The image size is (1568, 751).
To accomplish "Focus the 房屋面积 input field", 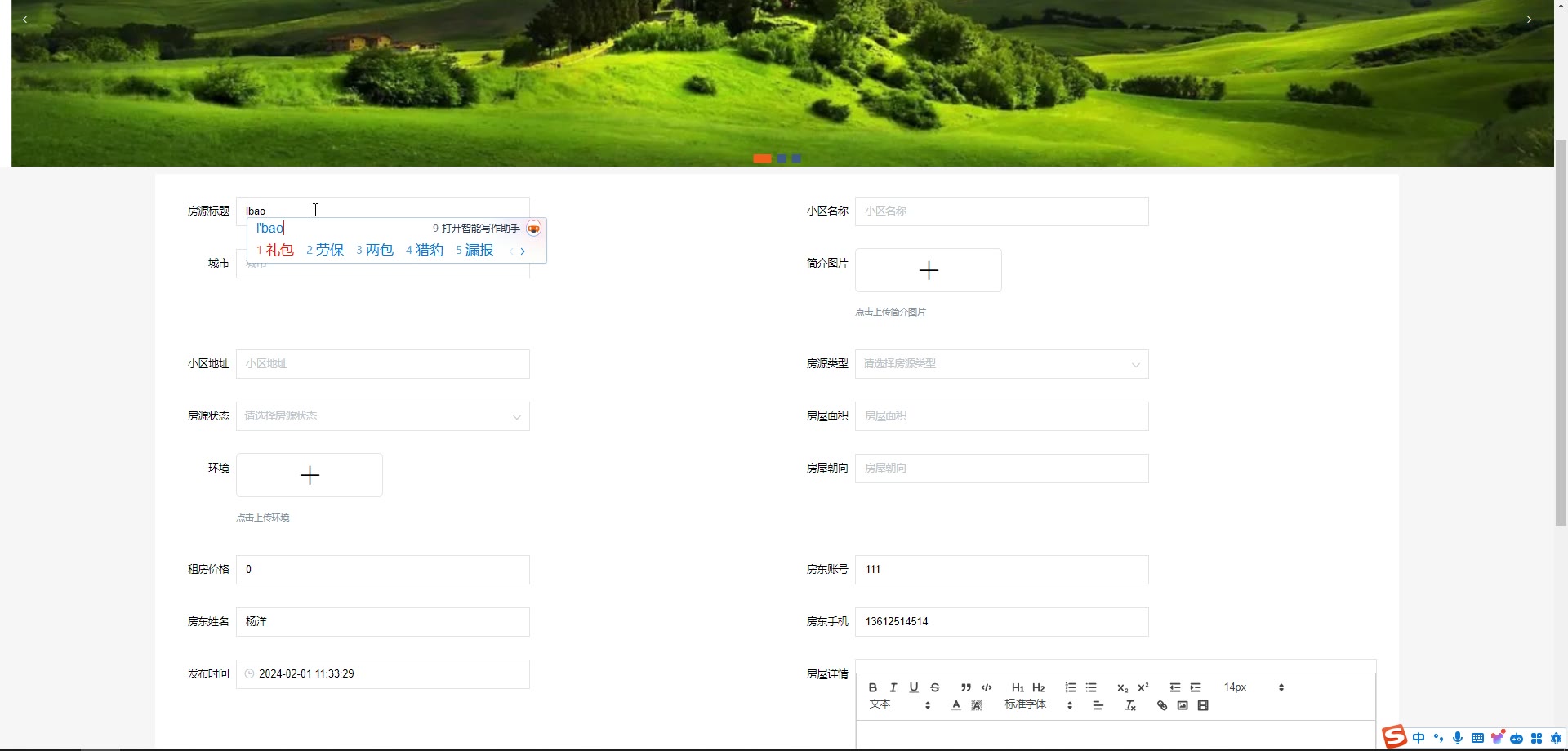I will pos(1001,416).
